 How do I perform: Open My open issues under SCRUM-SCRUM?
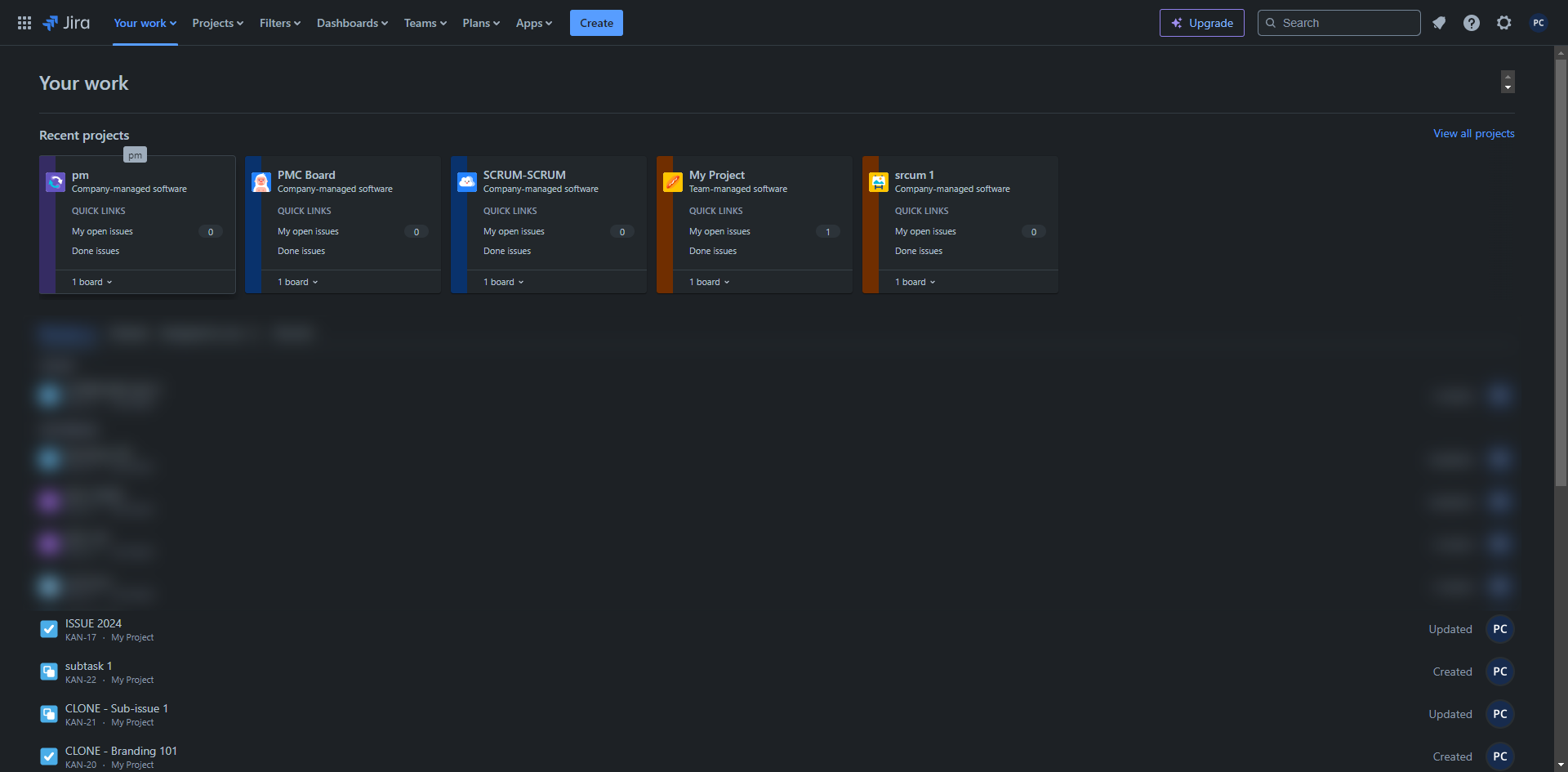click(x=514, y=231)
